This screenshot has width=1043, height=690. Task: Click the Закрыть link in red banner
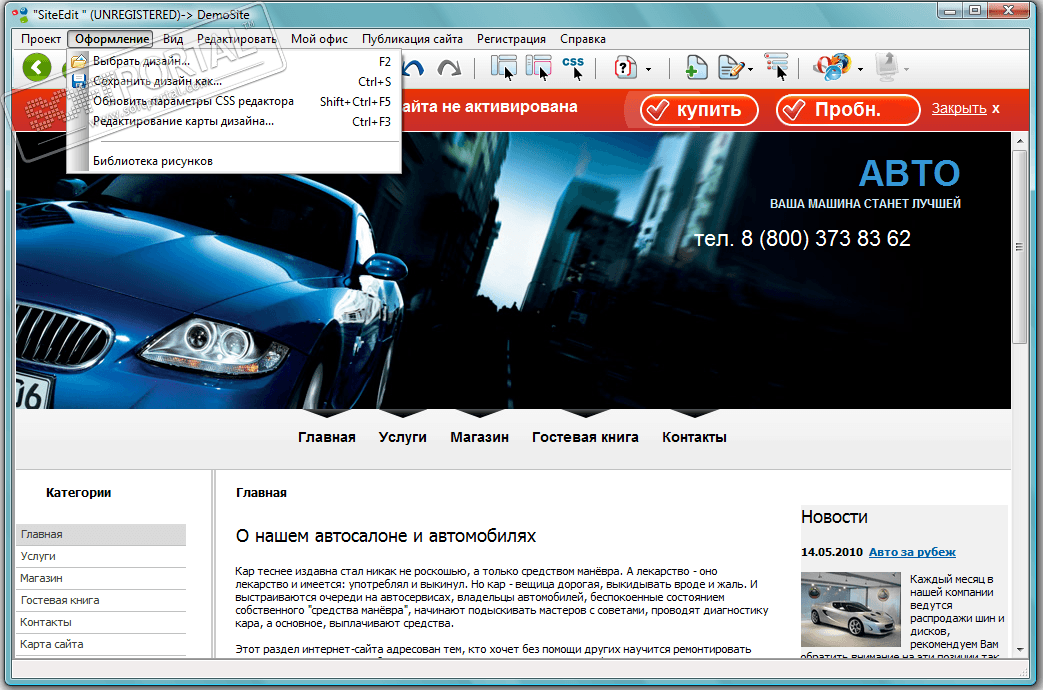click(x=959, y=108)
